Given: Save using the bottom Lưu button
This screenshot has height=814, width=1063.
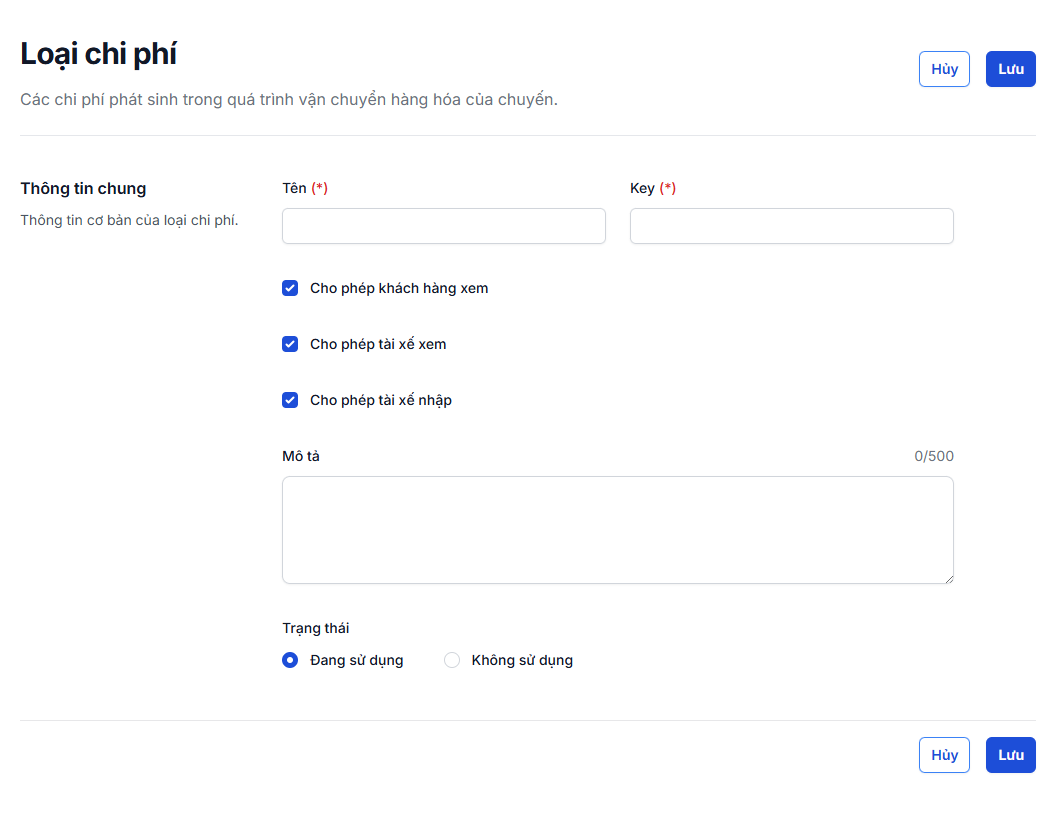Looking at the screenshot, I should click(1010, 755).
